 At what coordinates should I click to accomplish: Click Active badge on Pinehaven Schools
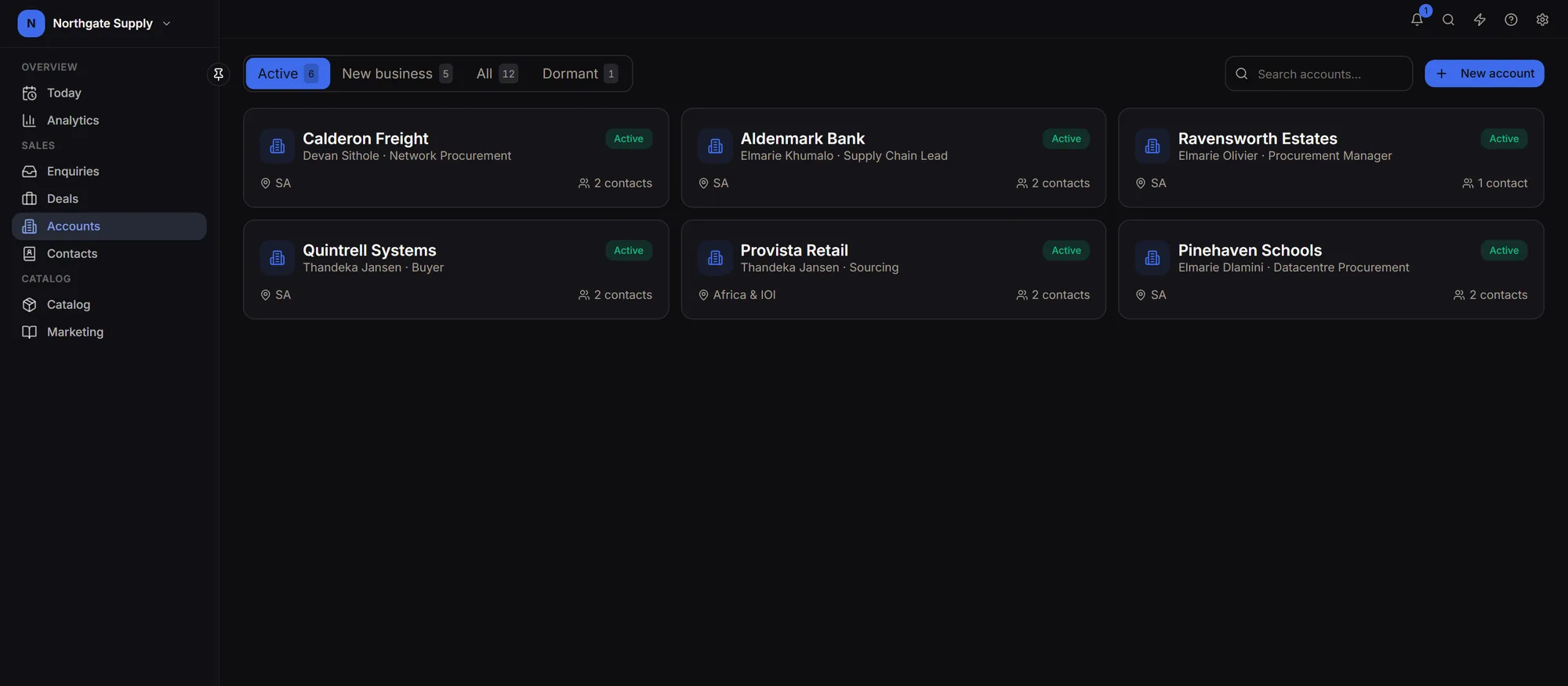click(1504, 251)
